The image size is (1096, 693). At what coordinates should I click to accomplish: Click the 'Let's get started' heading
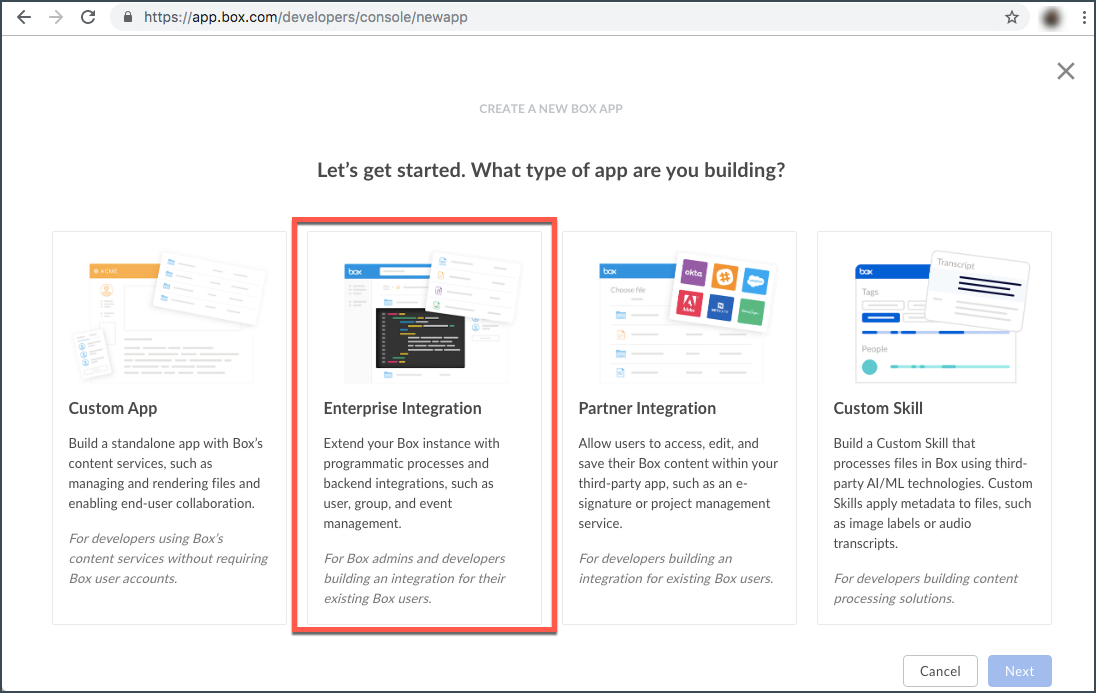tap(551, 171)
